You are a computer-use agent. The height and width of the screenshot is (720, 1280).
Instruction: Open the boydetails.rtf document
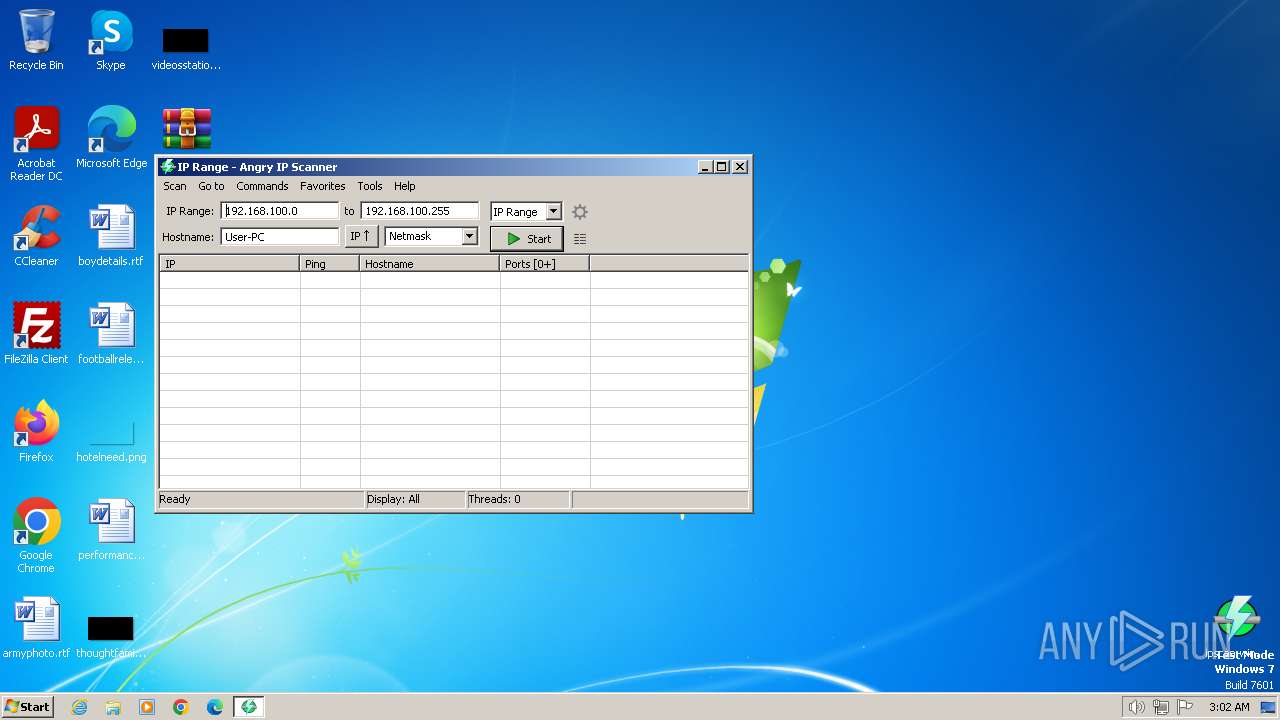click(111, 236)
